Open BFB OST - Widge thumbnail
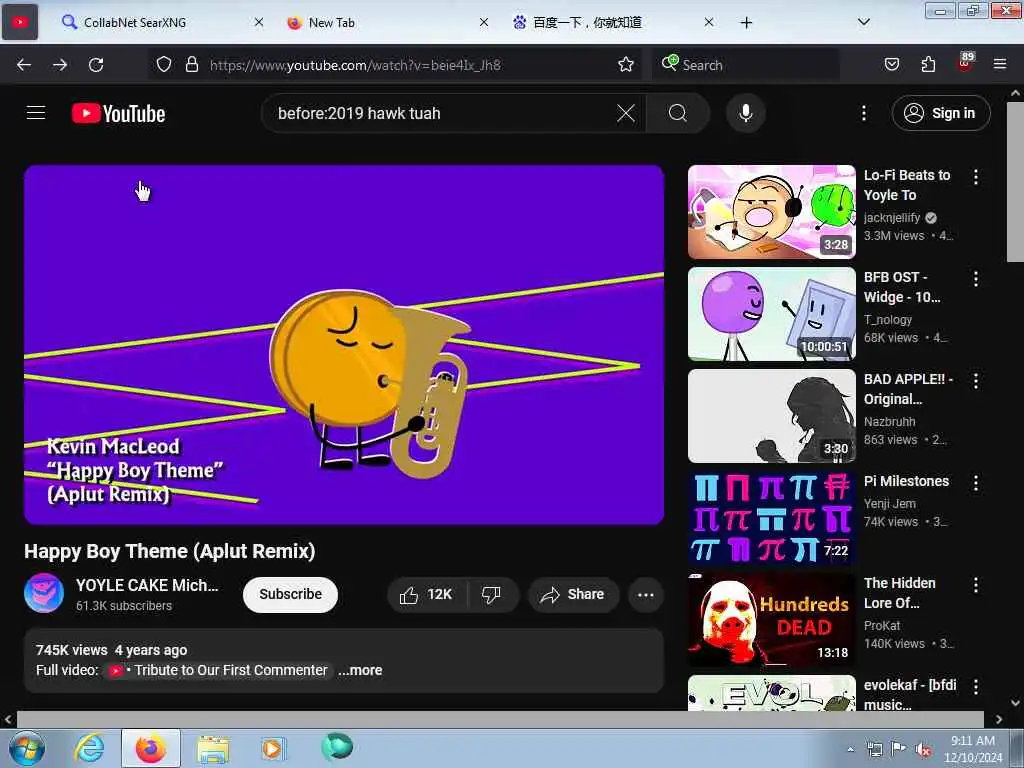Screen dimensions: 1024x768 tap(771, 313)
